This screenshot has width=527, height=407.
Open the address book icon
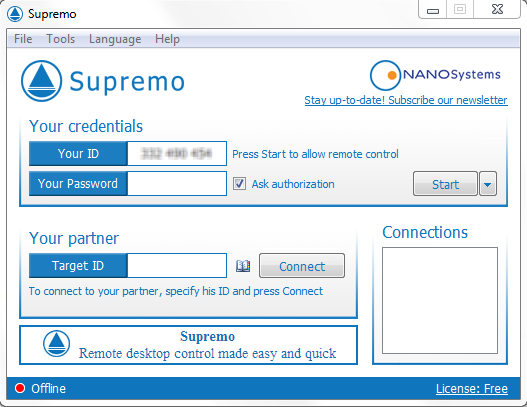point(243,266)
